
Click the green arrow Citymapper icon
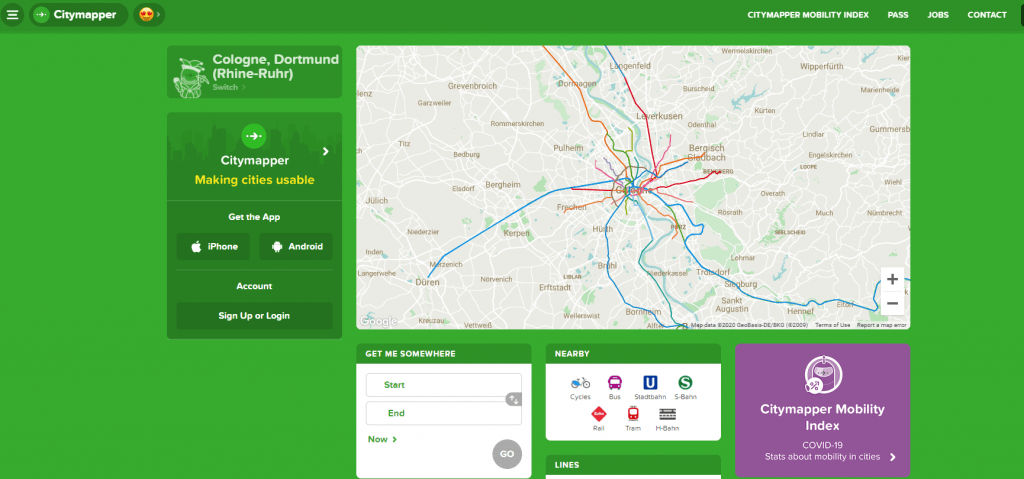click(x=254, y=136)
